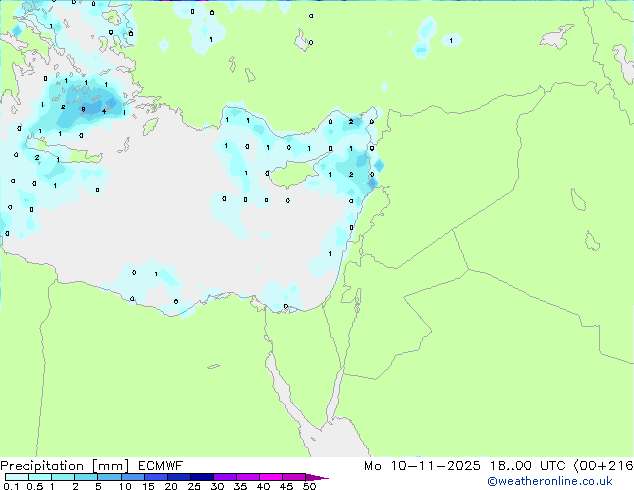Click the 0.1–0.5 mm palest legend swatch
Viewport: 634px width, 490px height.
point(17,477)
